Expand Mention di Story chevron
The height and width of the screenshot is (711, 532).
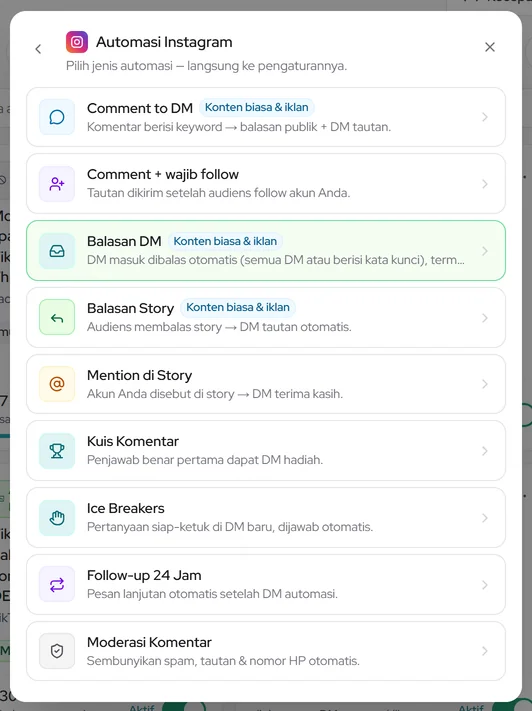pyautogui.click(x=485, y=384)
